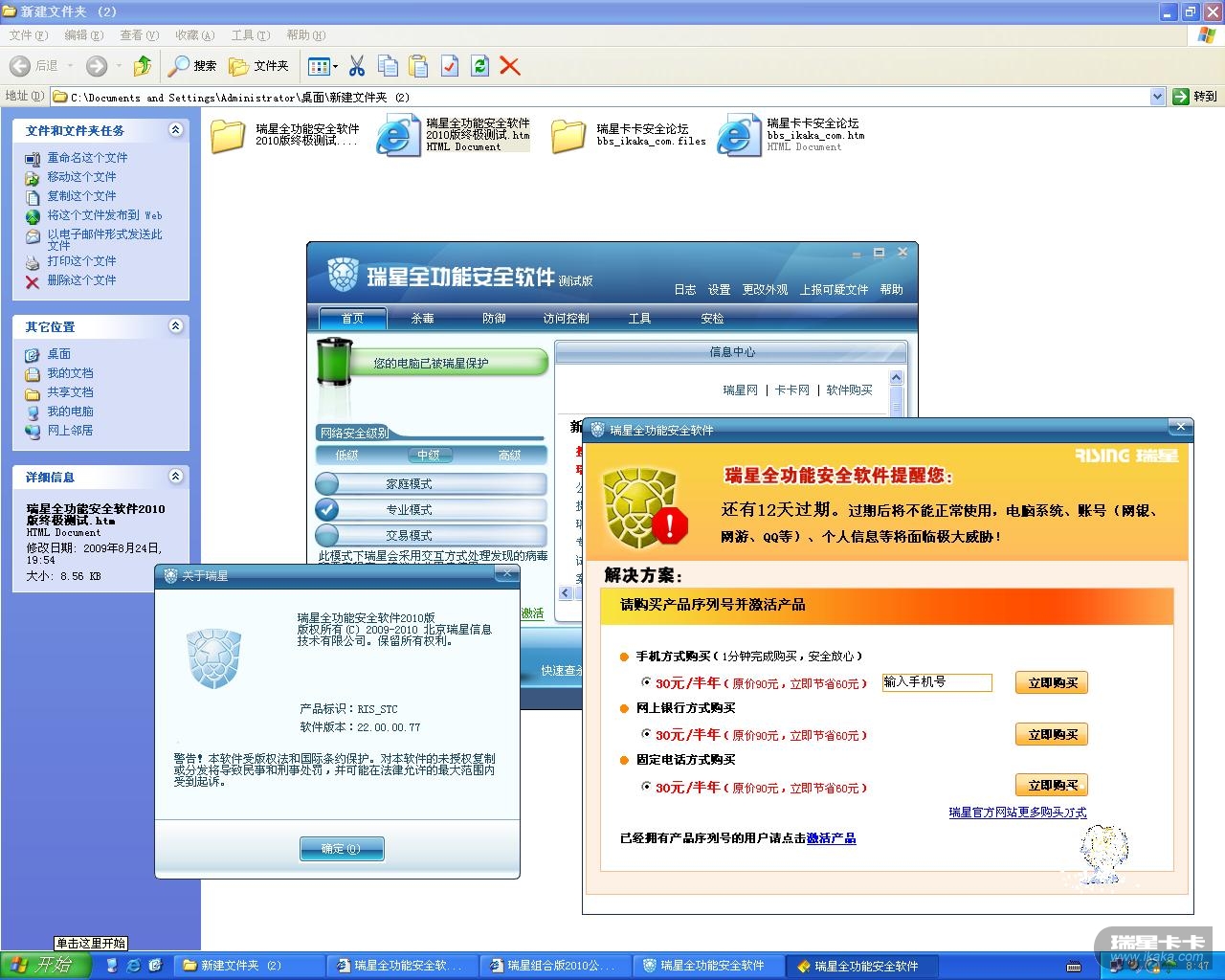
Task: Click the 我的电脑 icon in the sidebar
Action: point(33,412)
